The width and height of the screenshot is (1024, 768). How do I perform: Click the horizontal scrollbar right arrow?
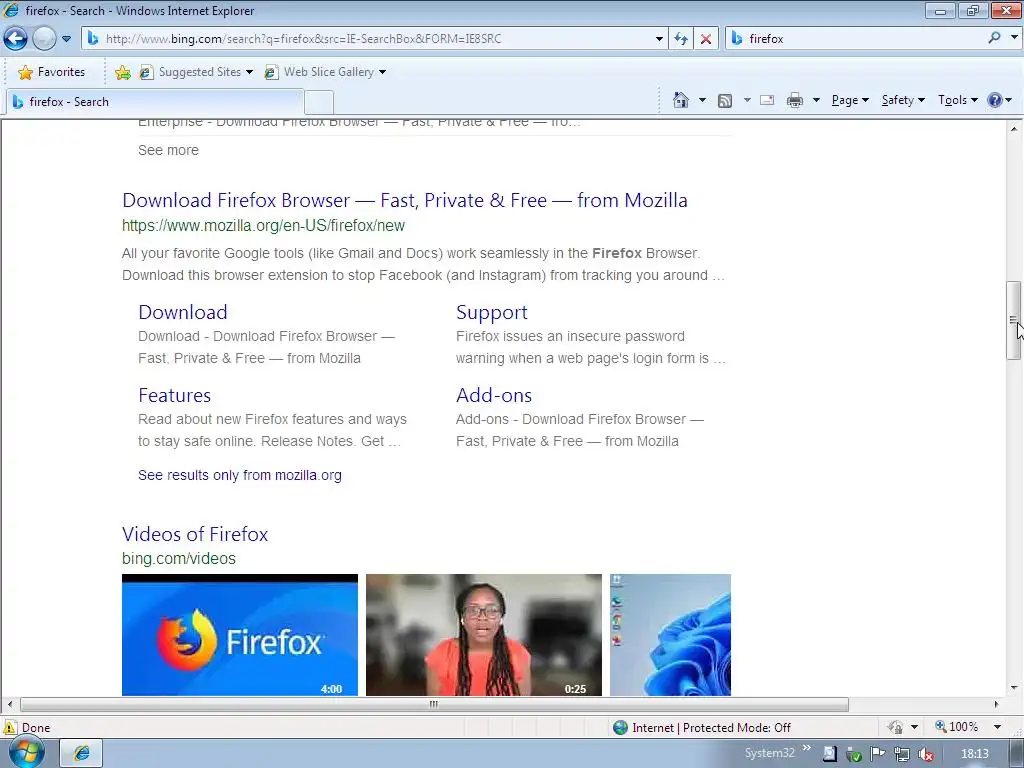[997, 704]
